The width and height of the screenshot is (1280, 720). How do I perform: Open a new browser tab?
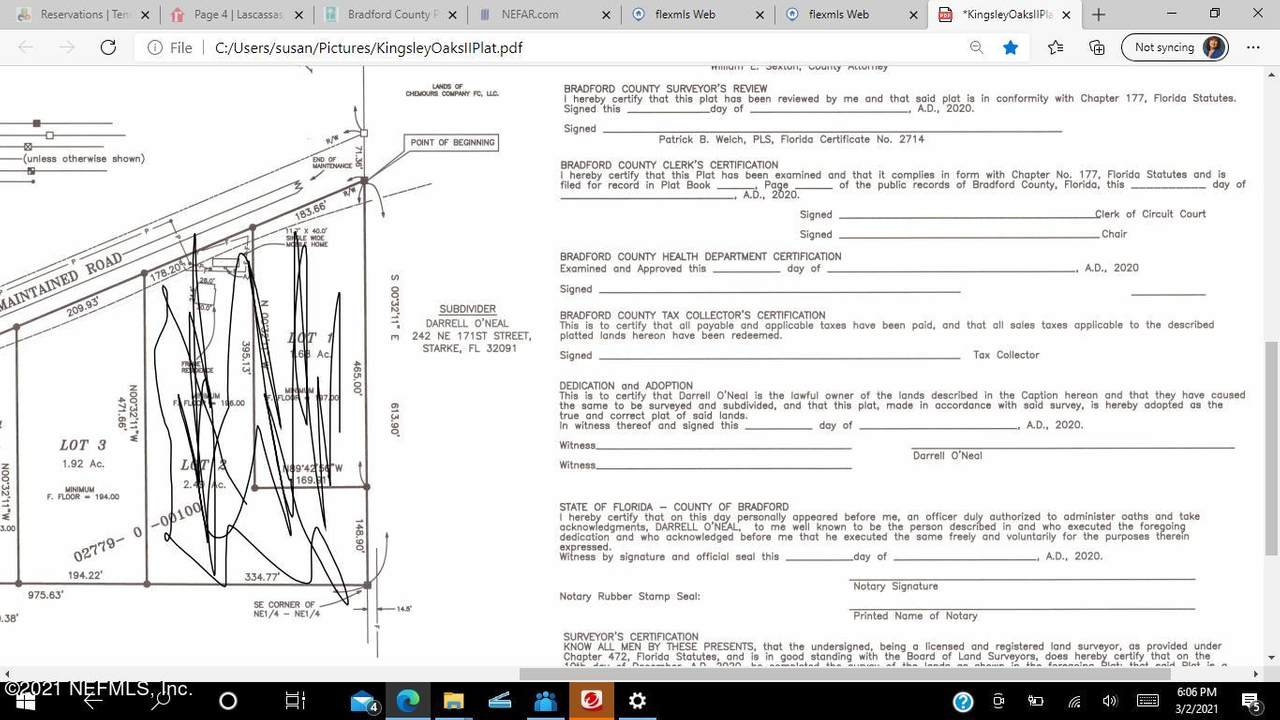[1099, 14]
